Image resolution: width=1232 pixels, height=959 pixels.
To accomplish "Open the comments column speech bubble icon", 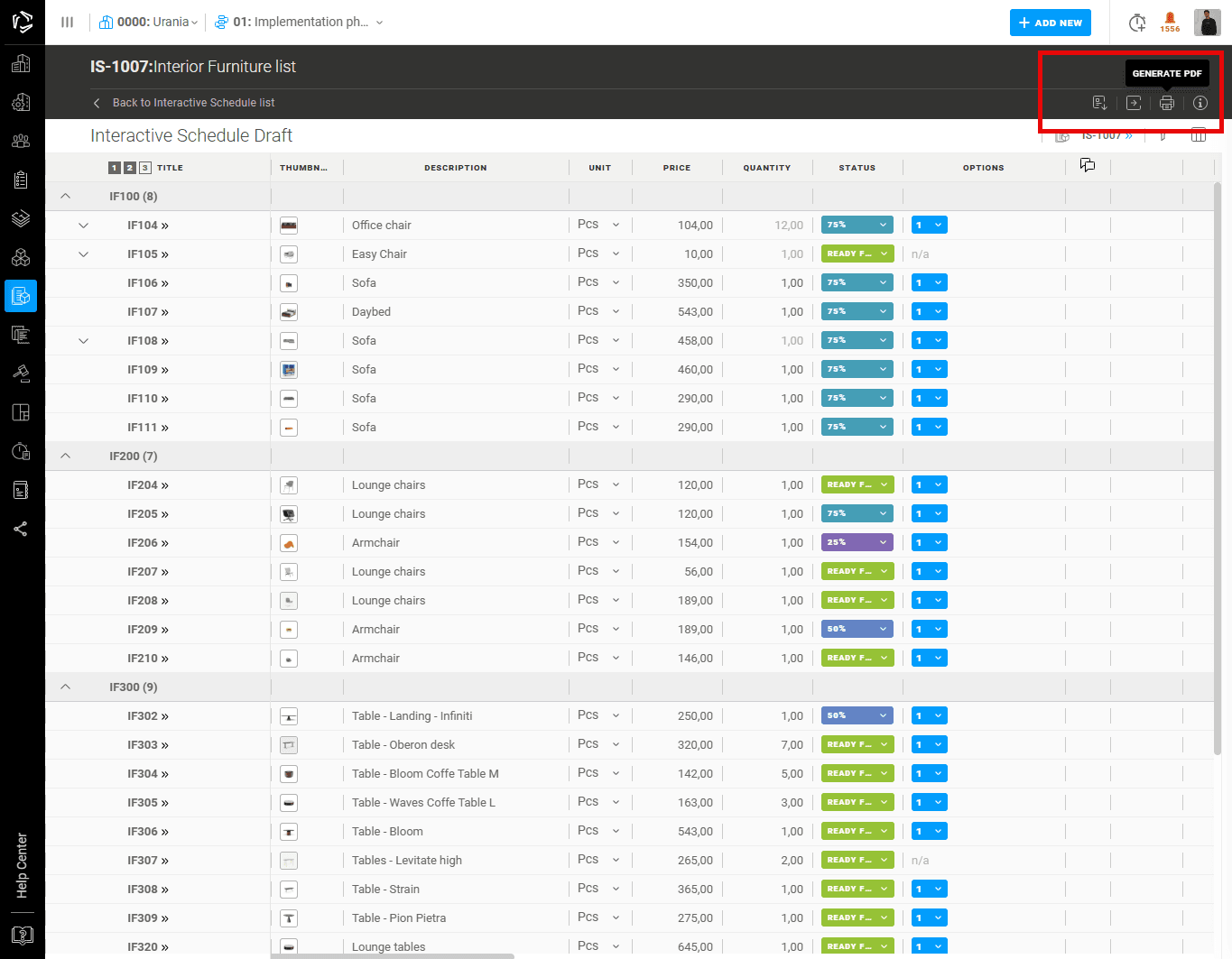I will pos(1088,165).
